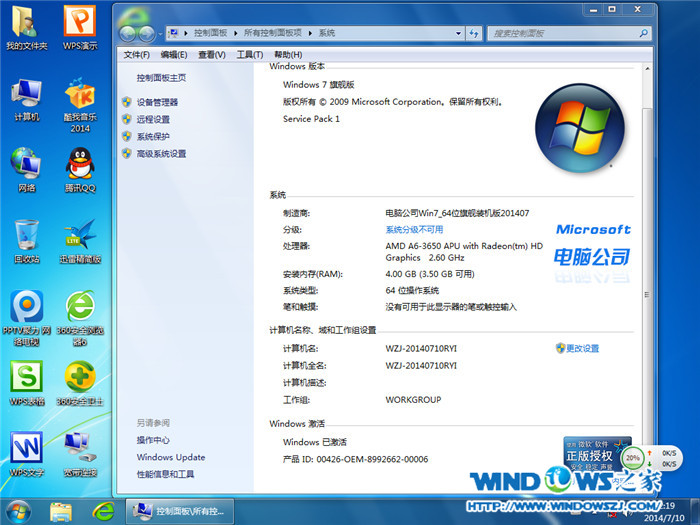Open the WPS表格 desktop icon
Screen dimensions: 700x525
26,380
